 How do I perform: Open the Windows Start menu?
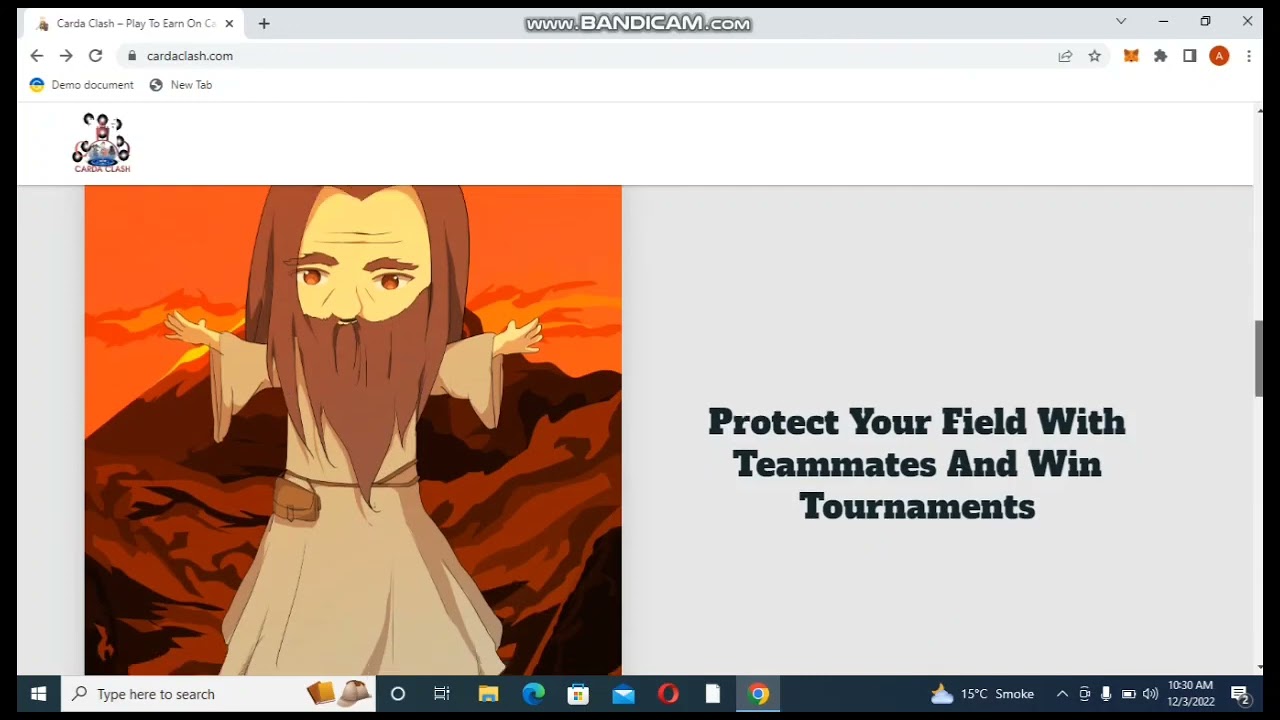(38, 694)
